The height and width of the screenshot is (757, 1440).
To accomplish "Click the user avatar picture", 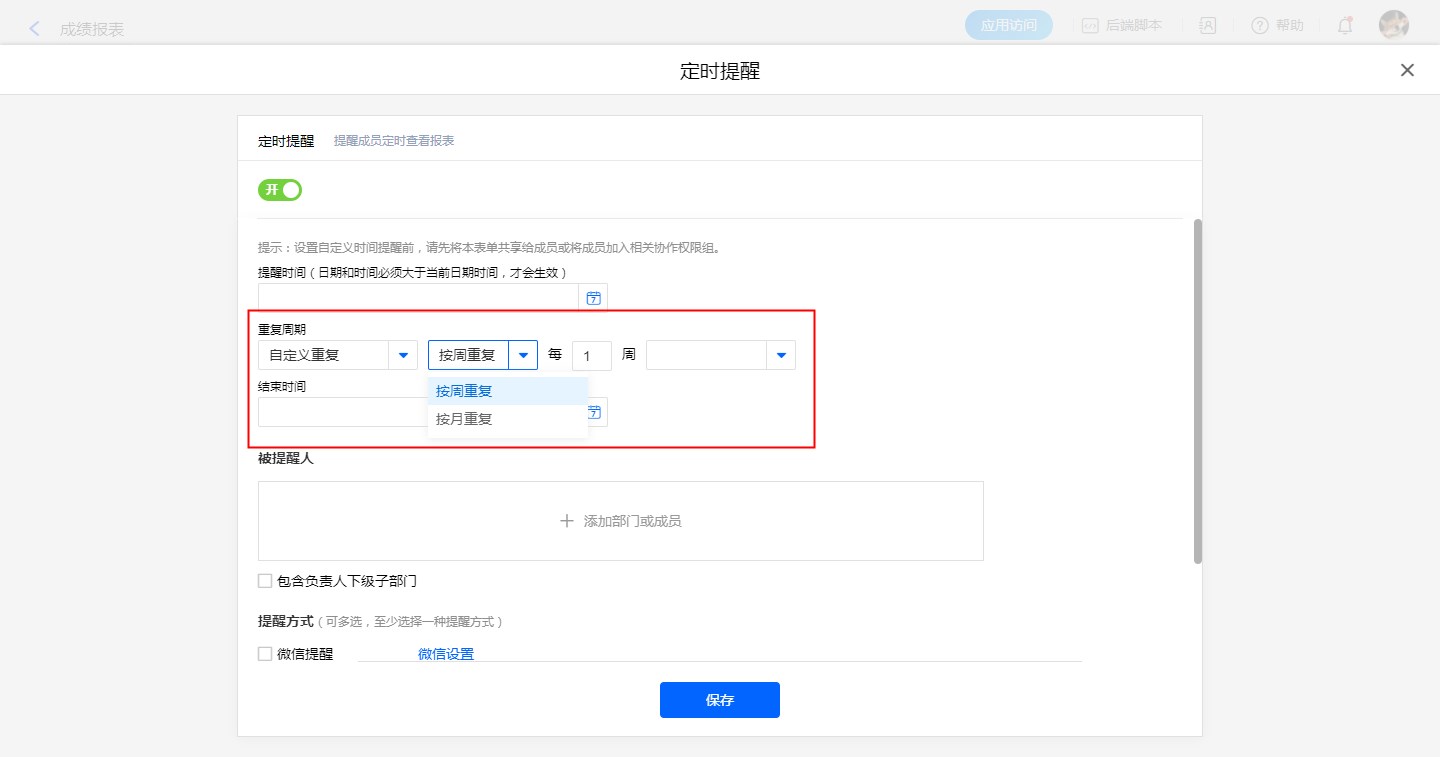I will [1393, 26].
